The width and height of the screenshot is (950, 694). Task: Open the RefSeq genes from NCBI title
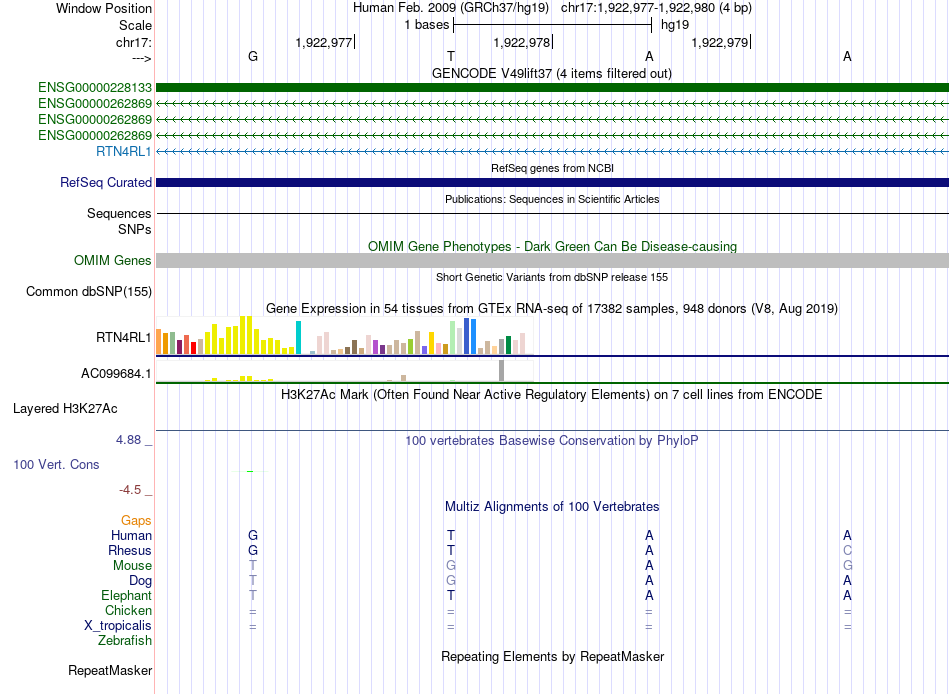coord(552,168)
